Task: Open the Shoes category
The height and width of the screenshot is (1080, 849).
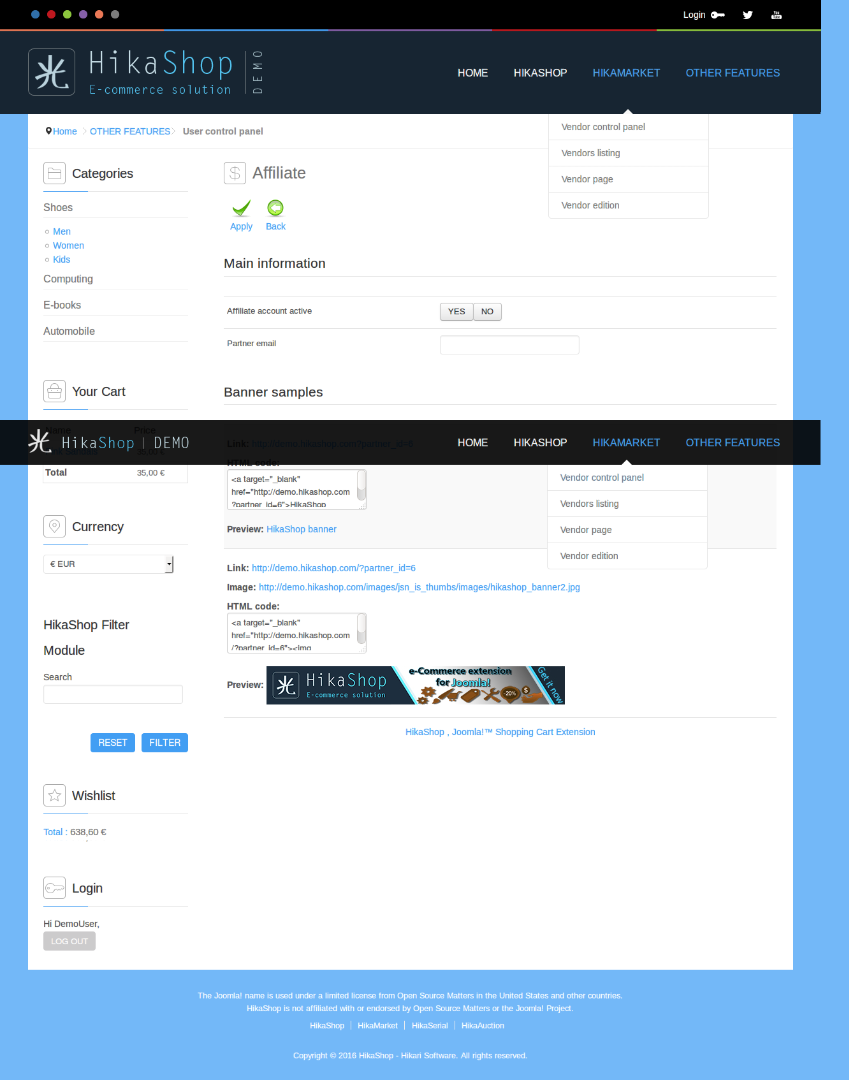Action: click(x=58, y=207)
